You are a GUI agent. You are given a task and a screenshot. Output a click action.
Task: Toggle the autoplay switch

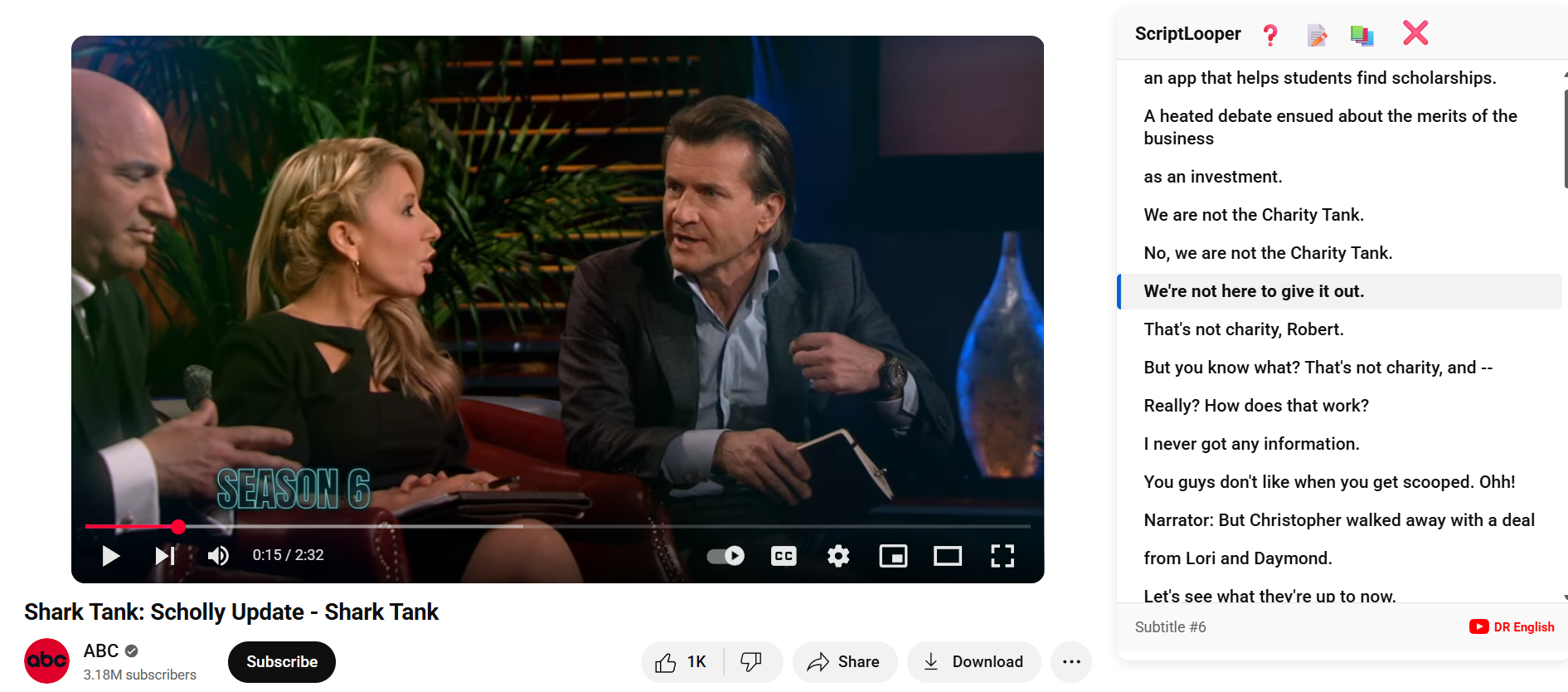point(726,555)
